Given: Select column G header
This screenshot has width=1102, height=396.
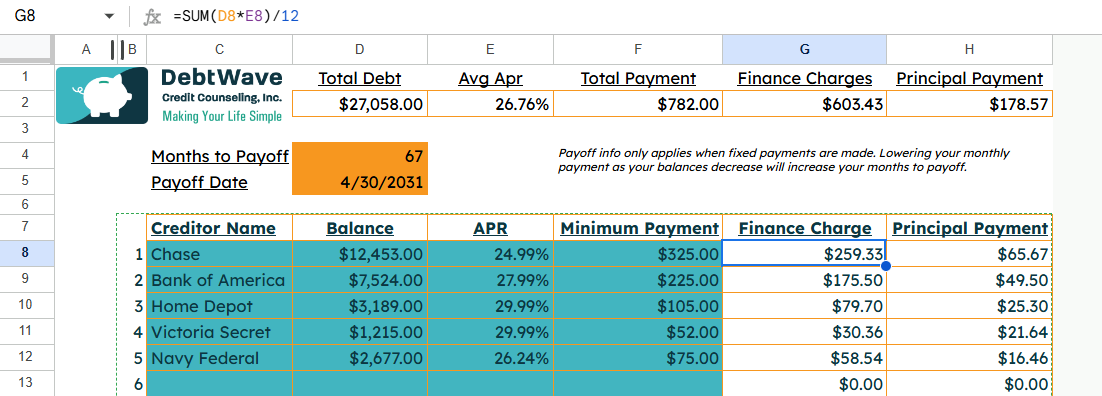Looking at the screenshot, I should point(804,49).
